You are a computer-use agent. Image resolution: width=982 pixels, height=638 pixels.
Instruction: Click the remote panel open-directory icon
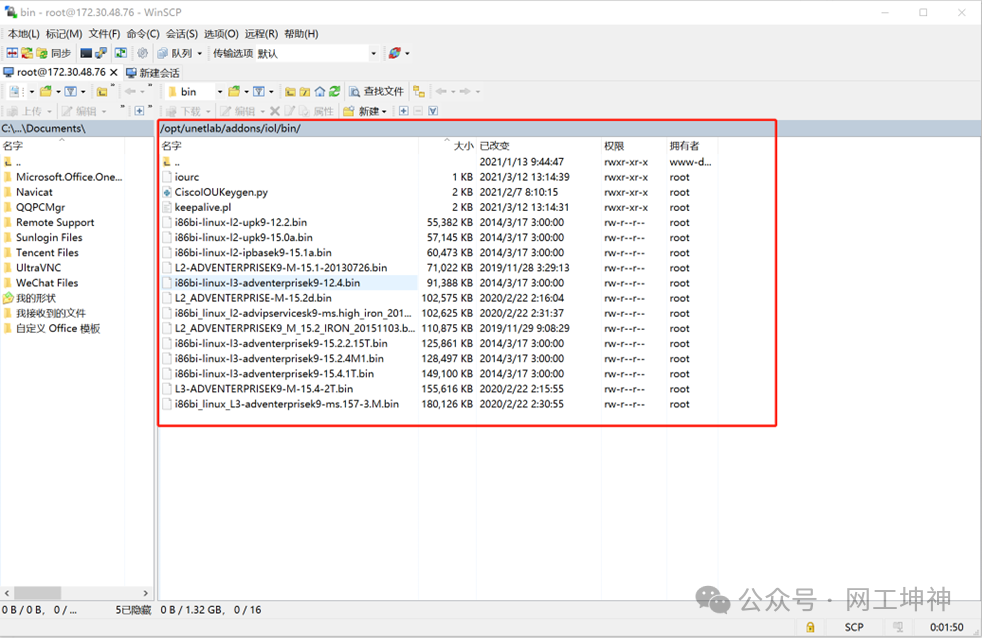(234, 91)
